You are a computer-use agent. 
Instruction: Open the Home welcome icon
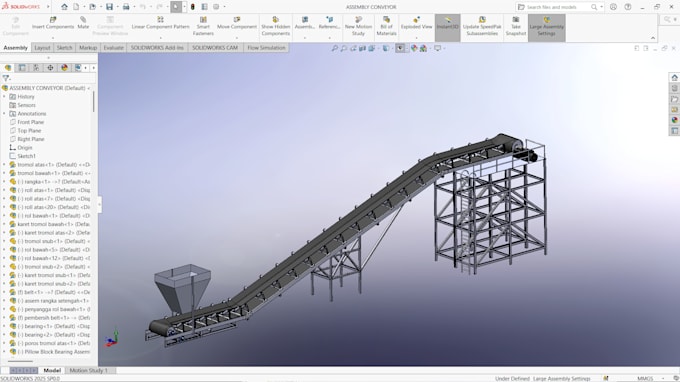click(x=64, y=7)
